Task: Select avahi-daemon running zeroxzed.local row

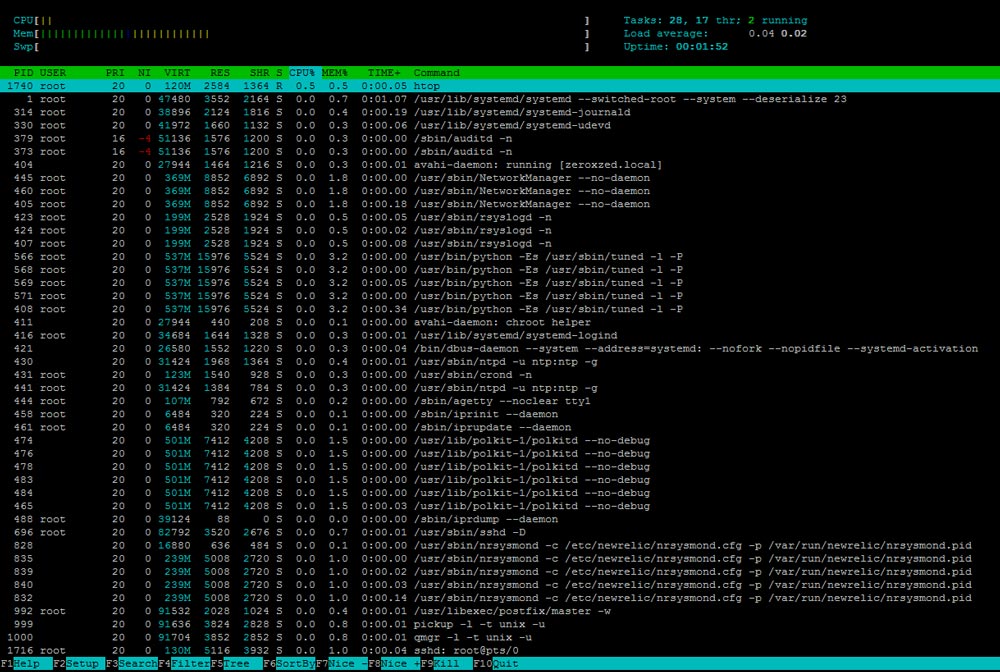Action: click(500, 164)
